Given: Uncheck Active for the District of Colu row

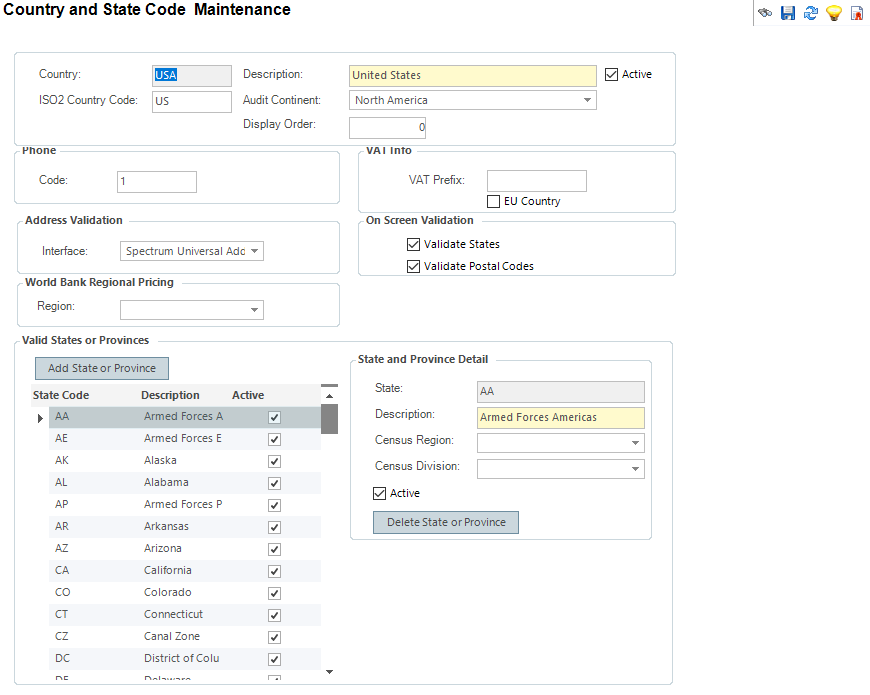Looking at the screenshot, I should (274, 660).
